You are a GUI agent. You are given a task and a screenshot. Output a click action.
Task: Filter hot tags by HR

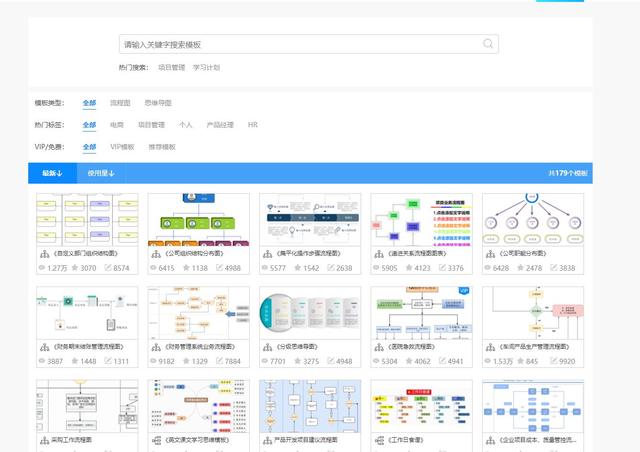pos(253,125)
